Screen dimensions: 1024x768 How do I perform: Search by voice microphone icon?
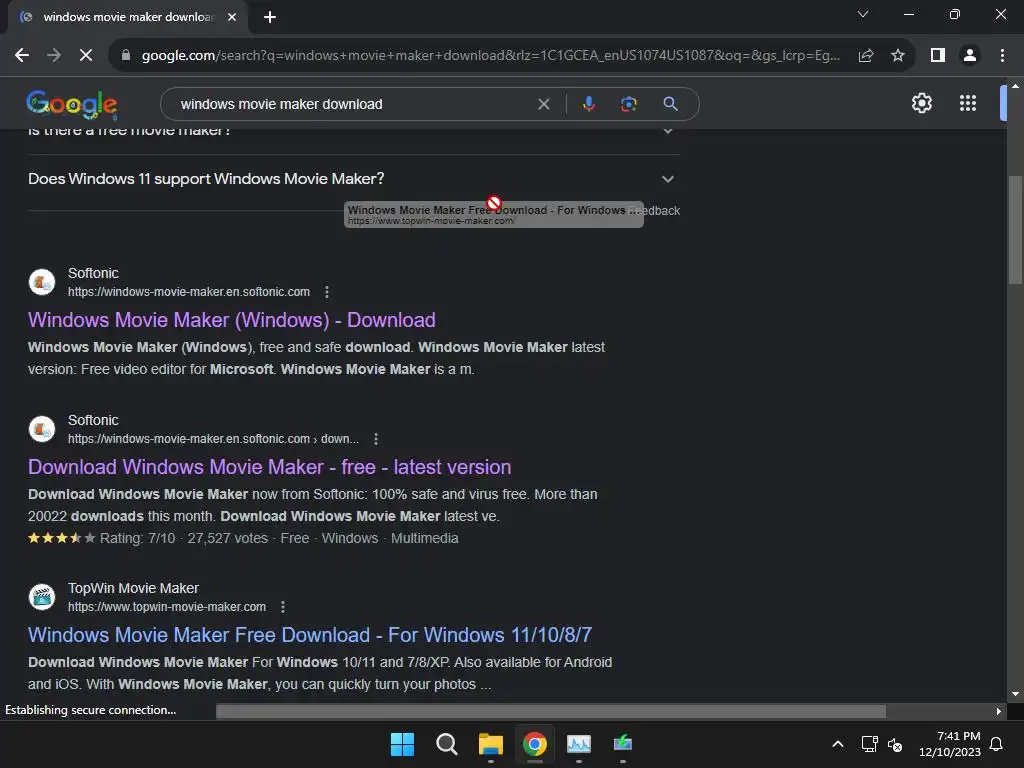coord(588,104)
